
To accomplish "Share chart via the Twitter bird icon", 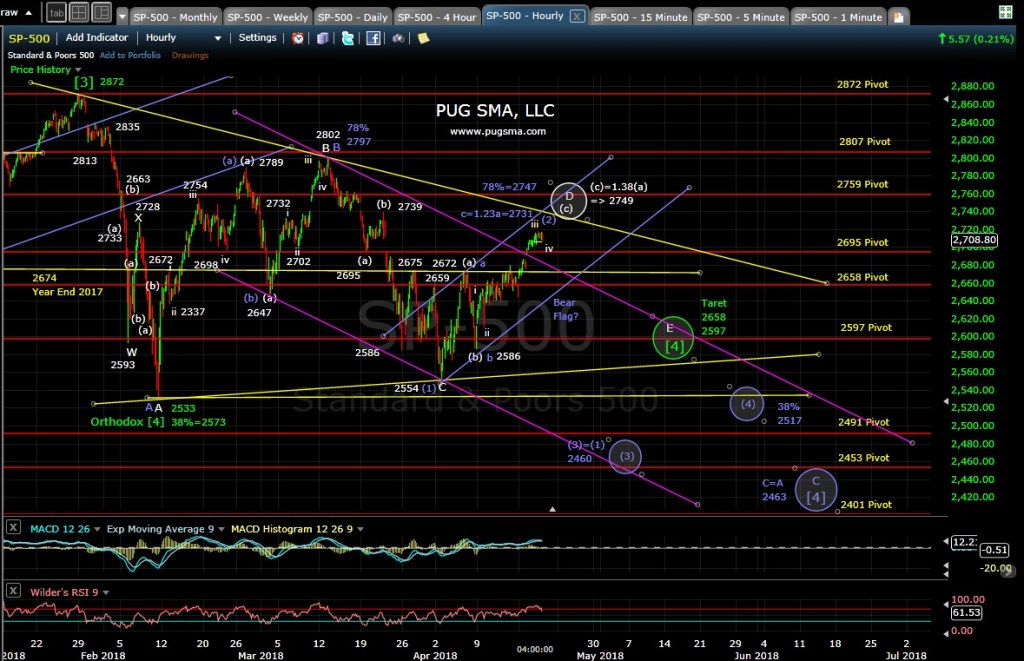I will (347, 39).
